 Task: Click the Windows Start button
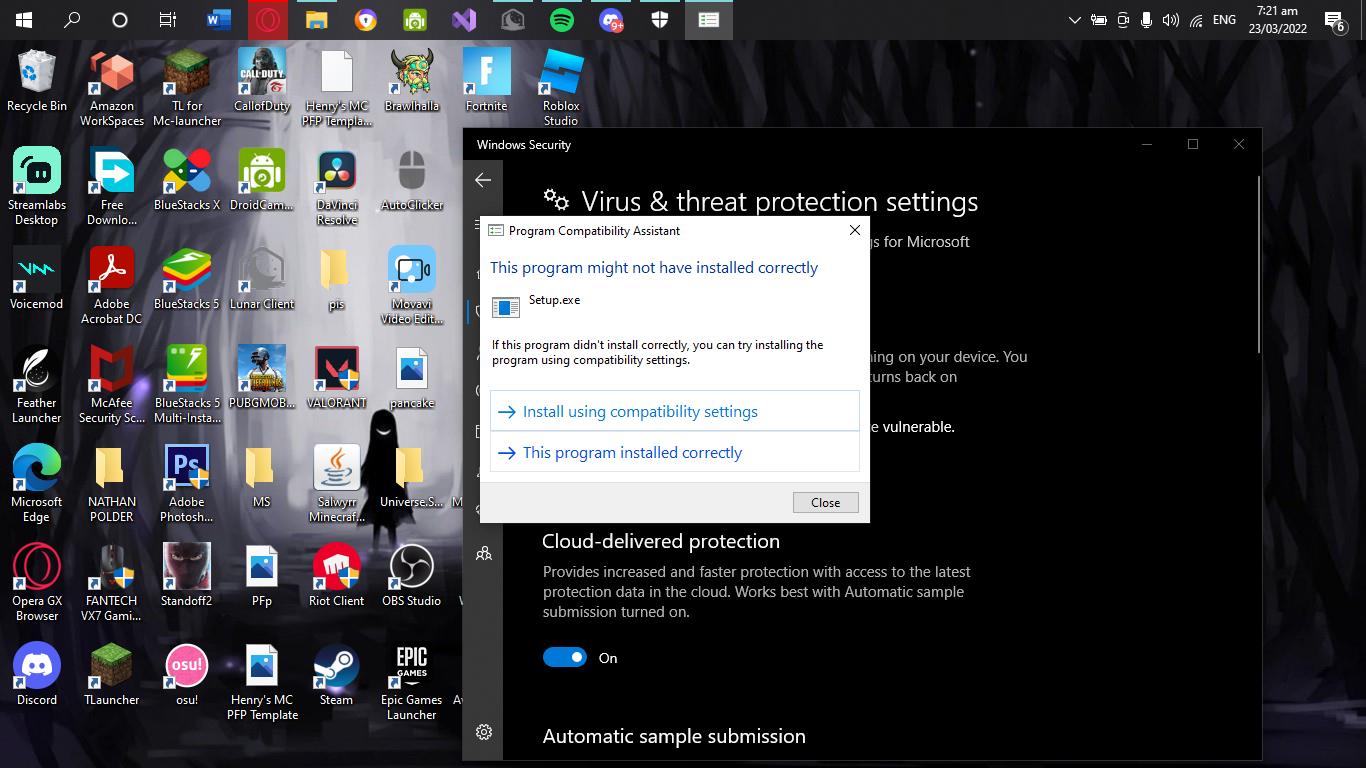pos(24,20)
